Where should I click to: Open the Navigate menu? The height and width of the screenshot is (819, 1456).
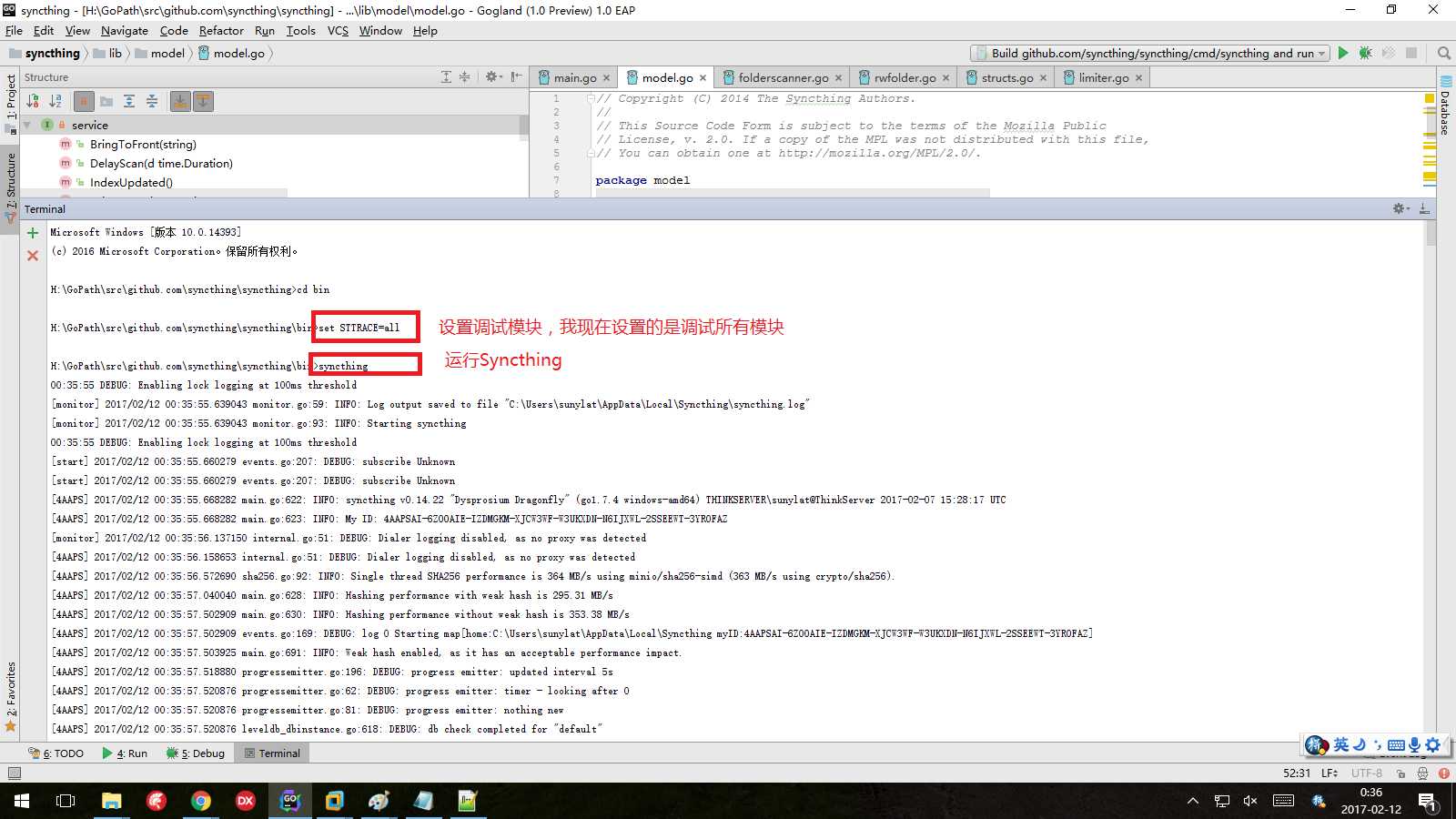click(x=125, y=30)
